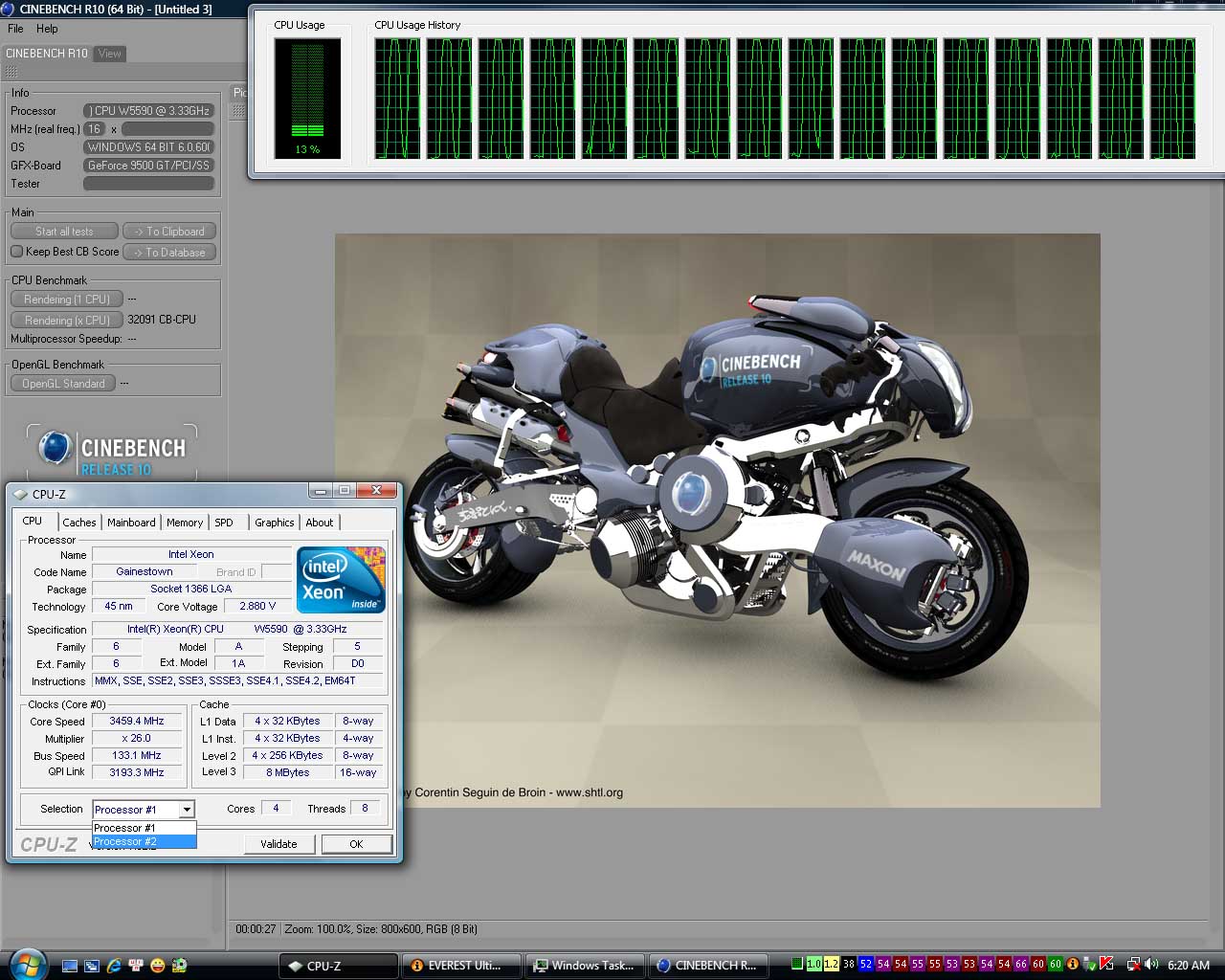Viewport: 1225px width, 980px height.
Task: Switch to the View tab in CINEBENCH
Action: (x=110, y=54)
